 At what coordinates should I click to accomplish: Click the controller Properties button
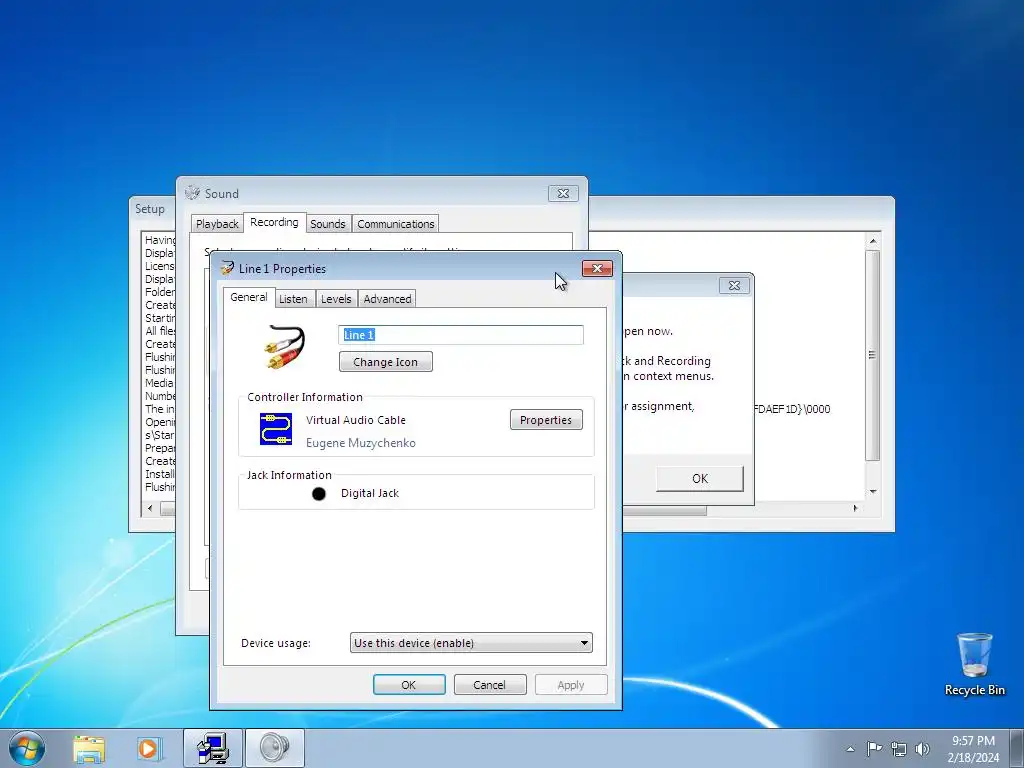click(x=546, y=420)
